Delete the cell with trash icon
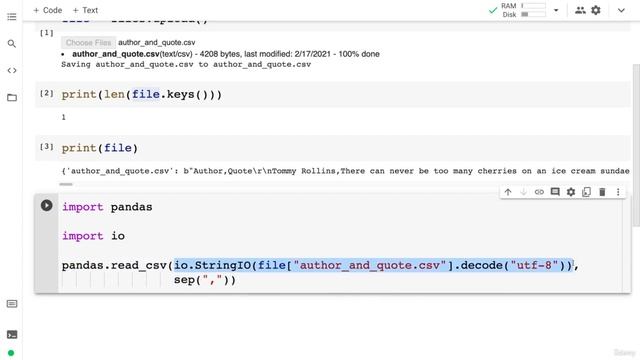The image size is (640, 360). click(602, 192)
